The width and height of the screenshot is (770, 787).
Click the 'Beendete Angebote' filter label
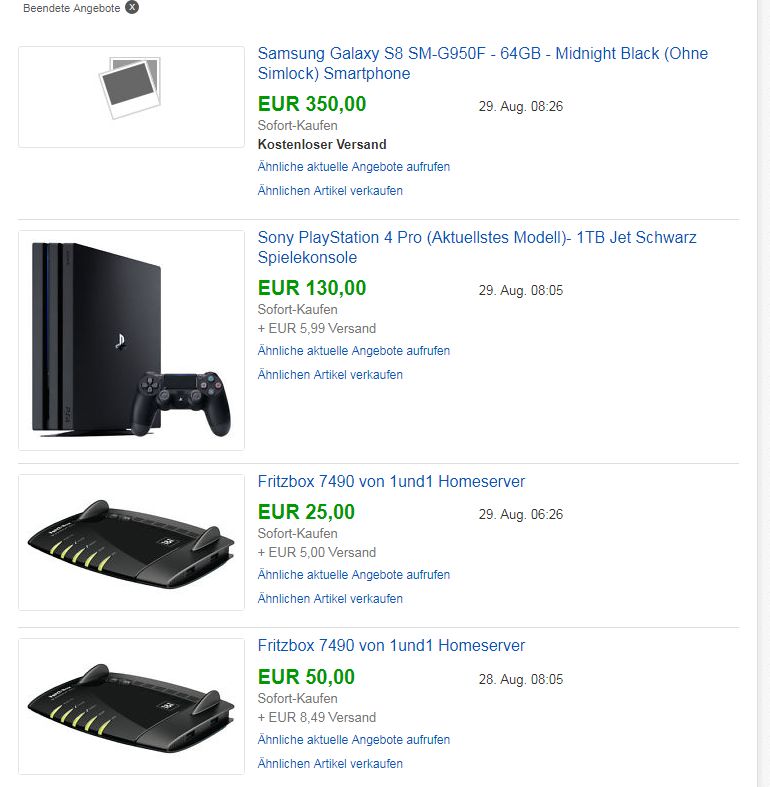71,8
